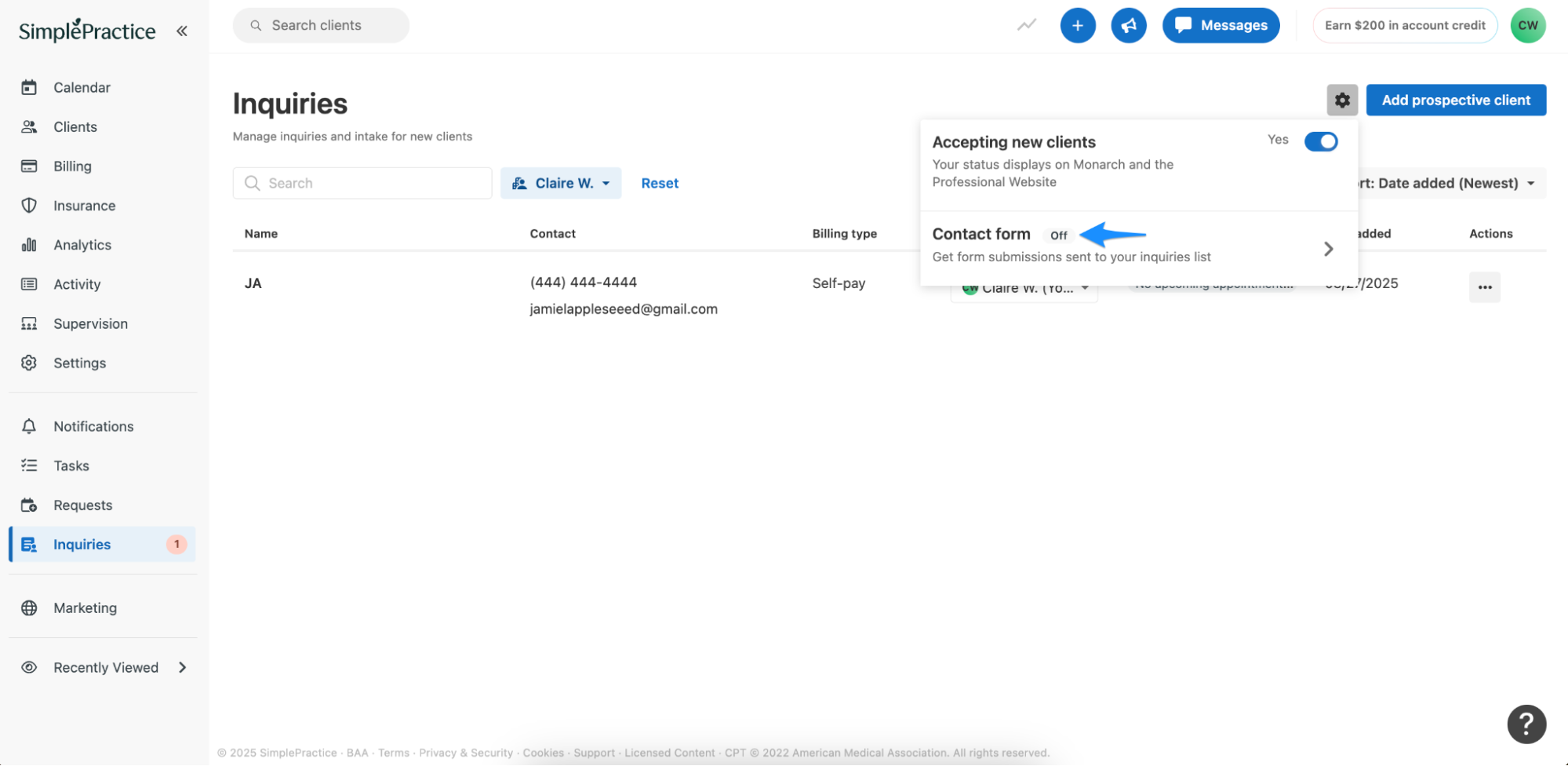Click the Contact column header
The width and height of the screenshot is (1568, 766).
(x=552, y=234)
